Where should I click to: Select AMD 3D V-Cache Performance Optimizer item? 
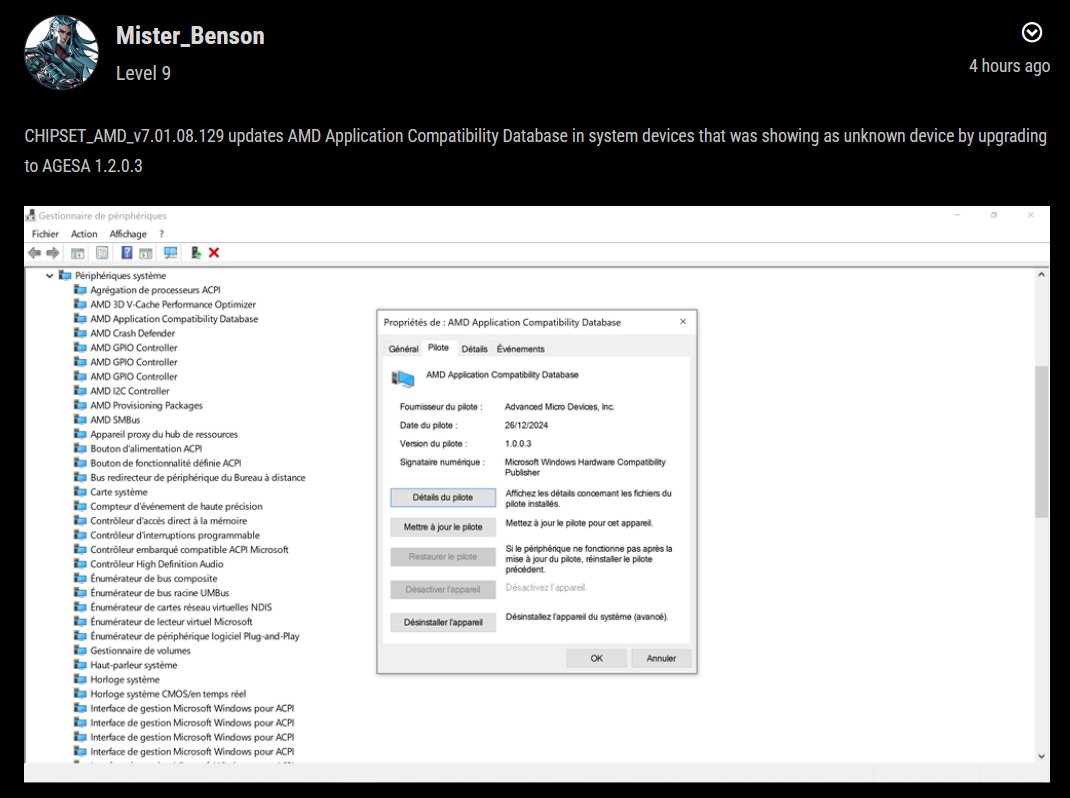coord(173,304)
